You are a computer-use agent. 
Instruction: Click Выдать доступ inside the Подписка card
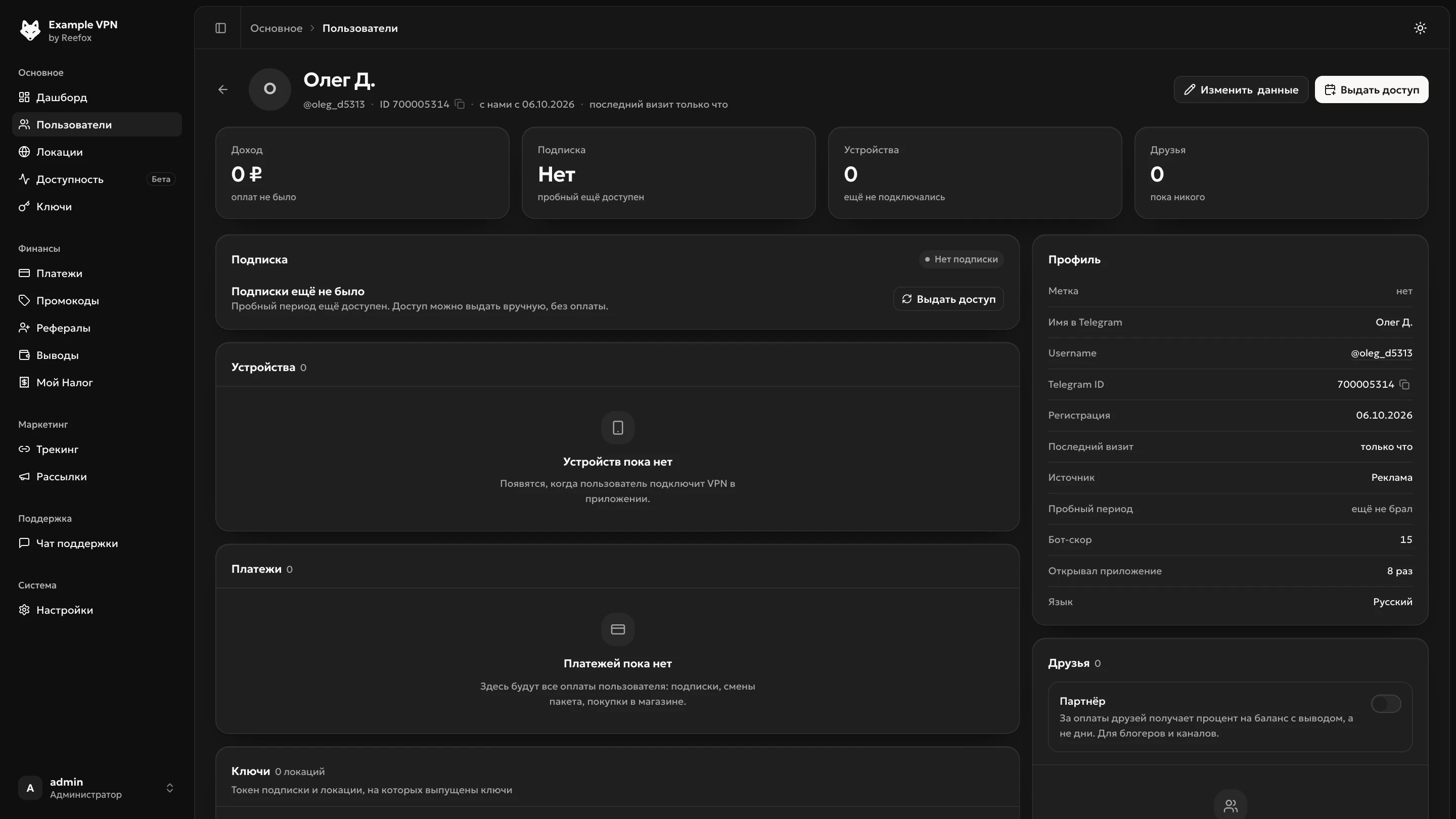[948, 299]
